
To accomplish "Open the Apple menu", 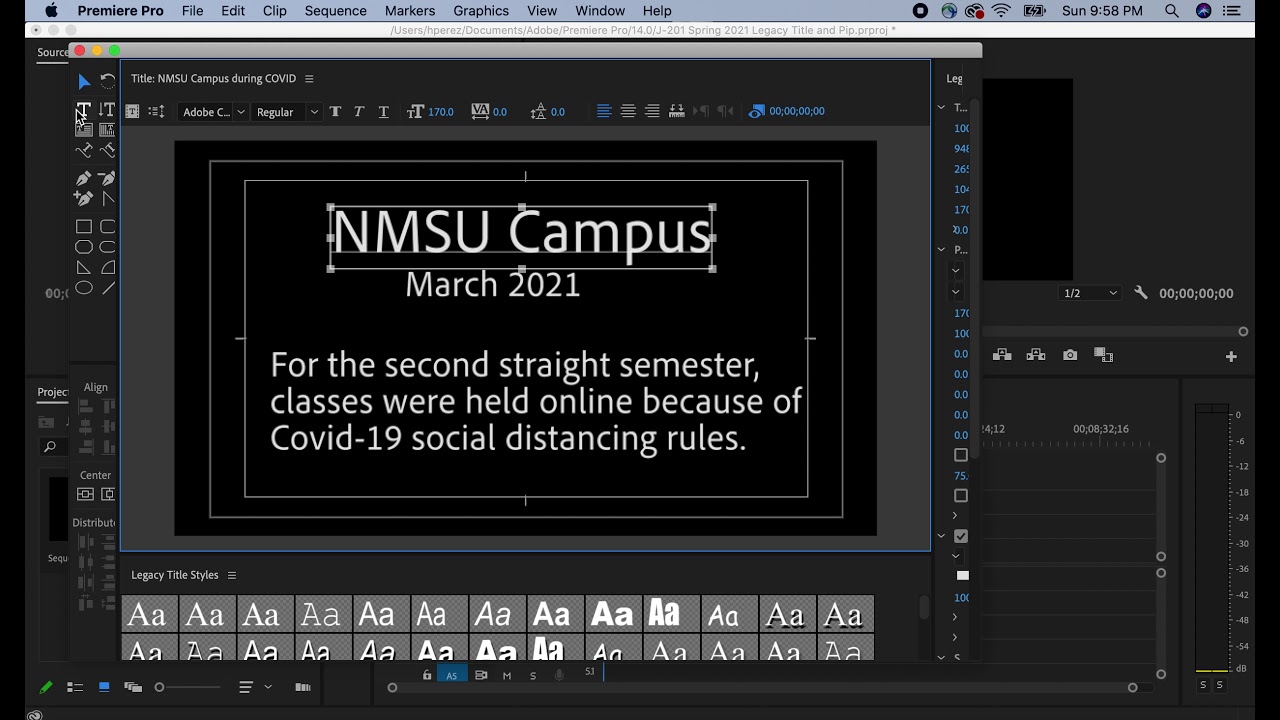I will tap(51, 11).
